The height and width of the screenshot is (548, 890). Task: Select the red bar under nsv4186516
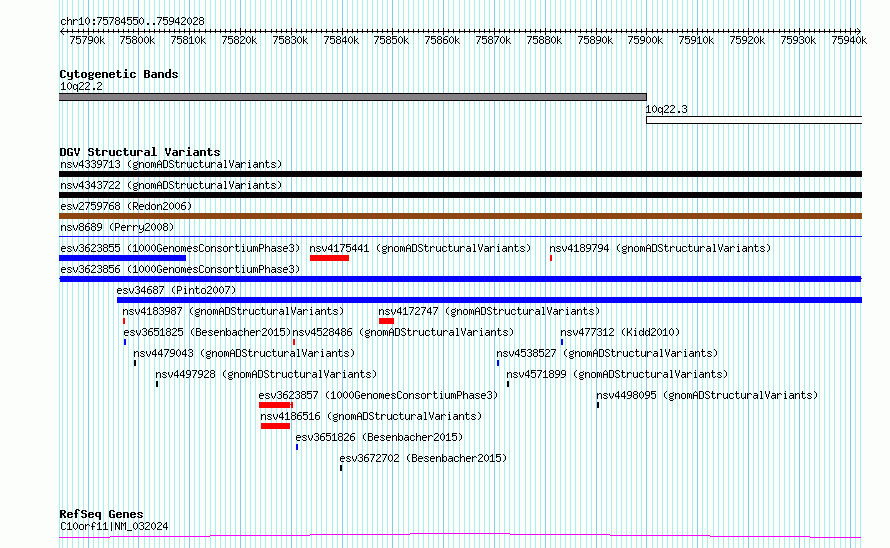[x=275, y=426]
